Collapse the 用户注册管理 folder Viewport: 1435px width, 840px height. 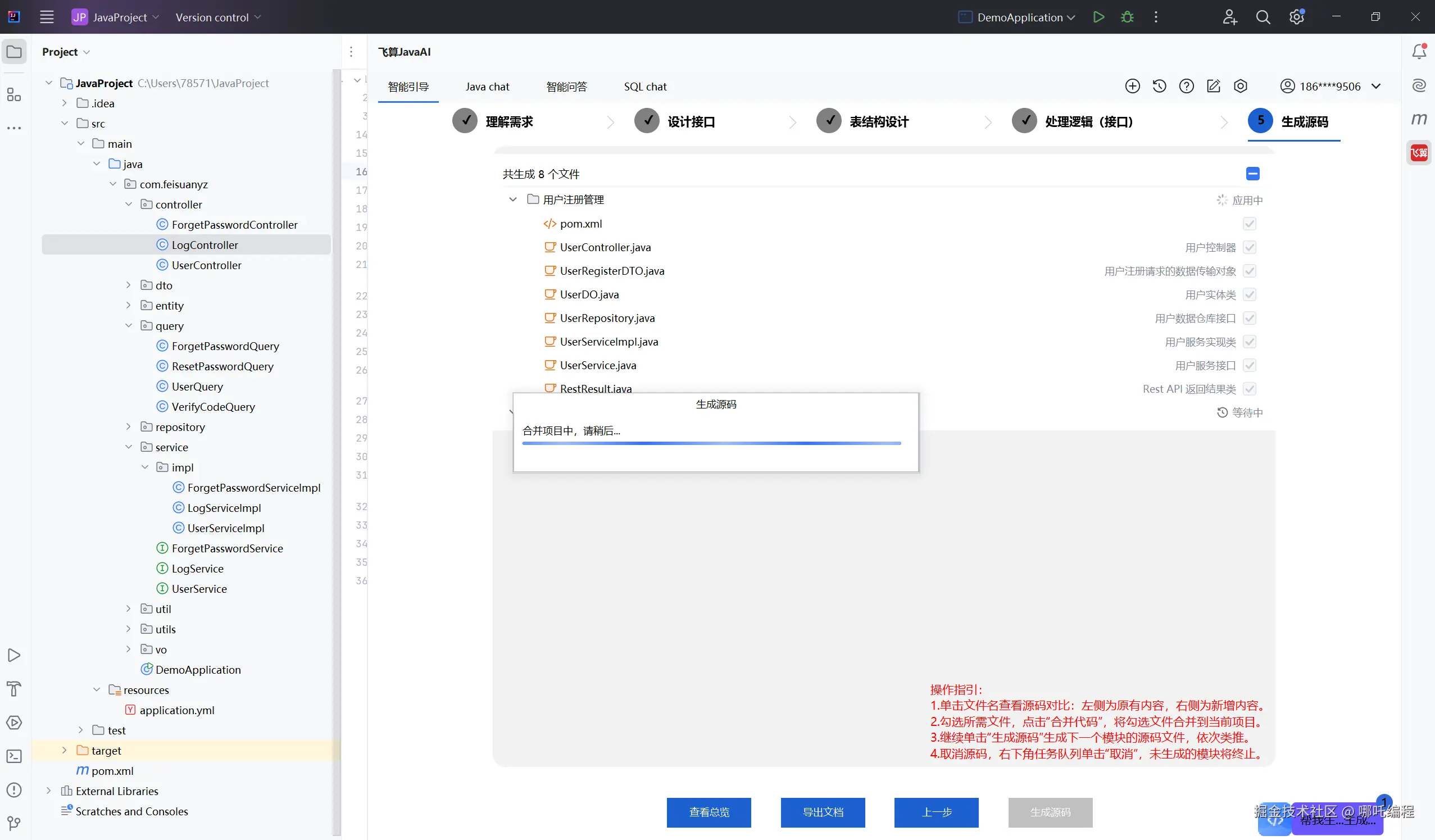512,199
